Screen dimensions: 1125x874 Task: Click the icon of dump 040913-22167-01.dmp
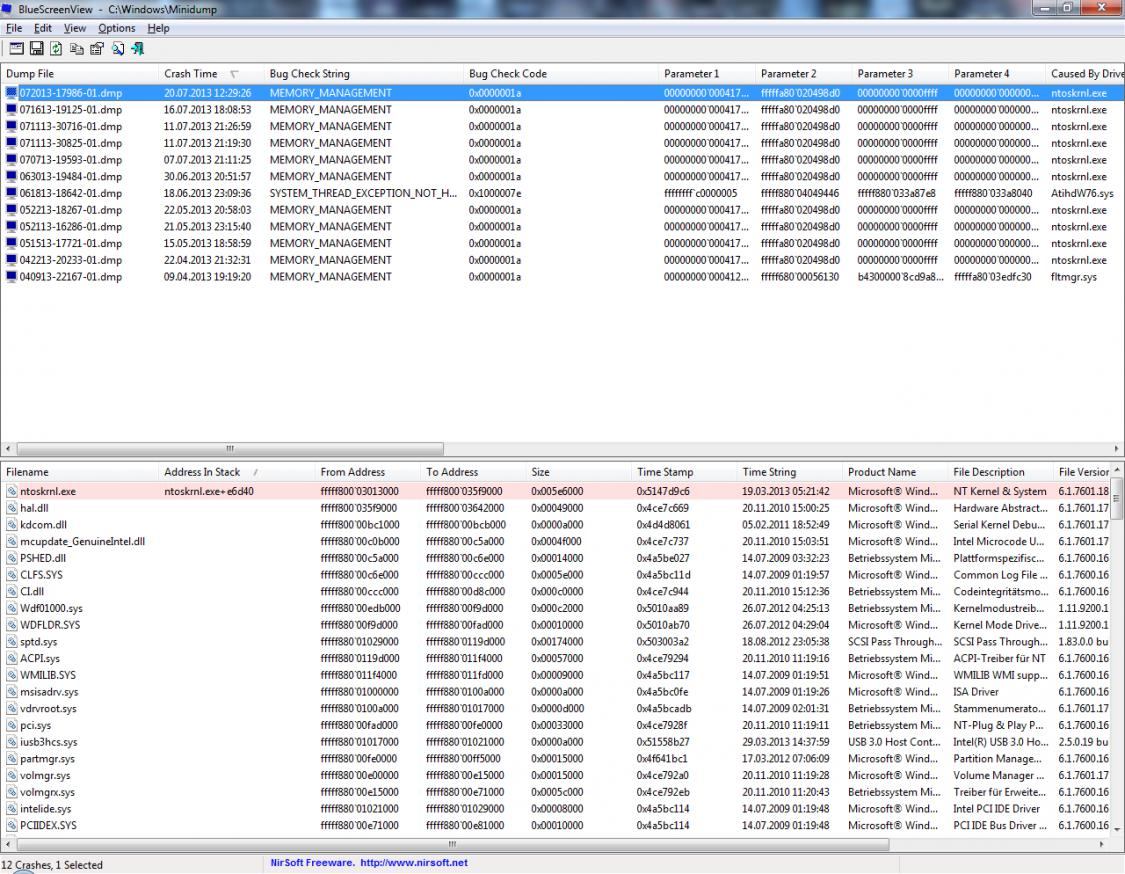11,277
